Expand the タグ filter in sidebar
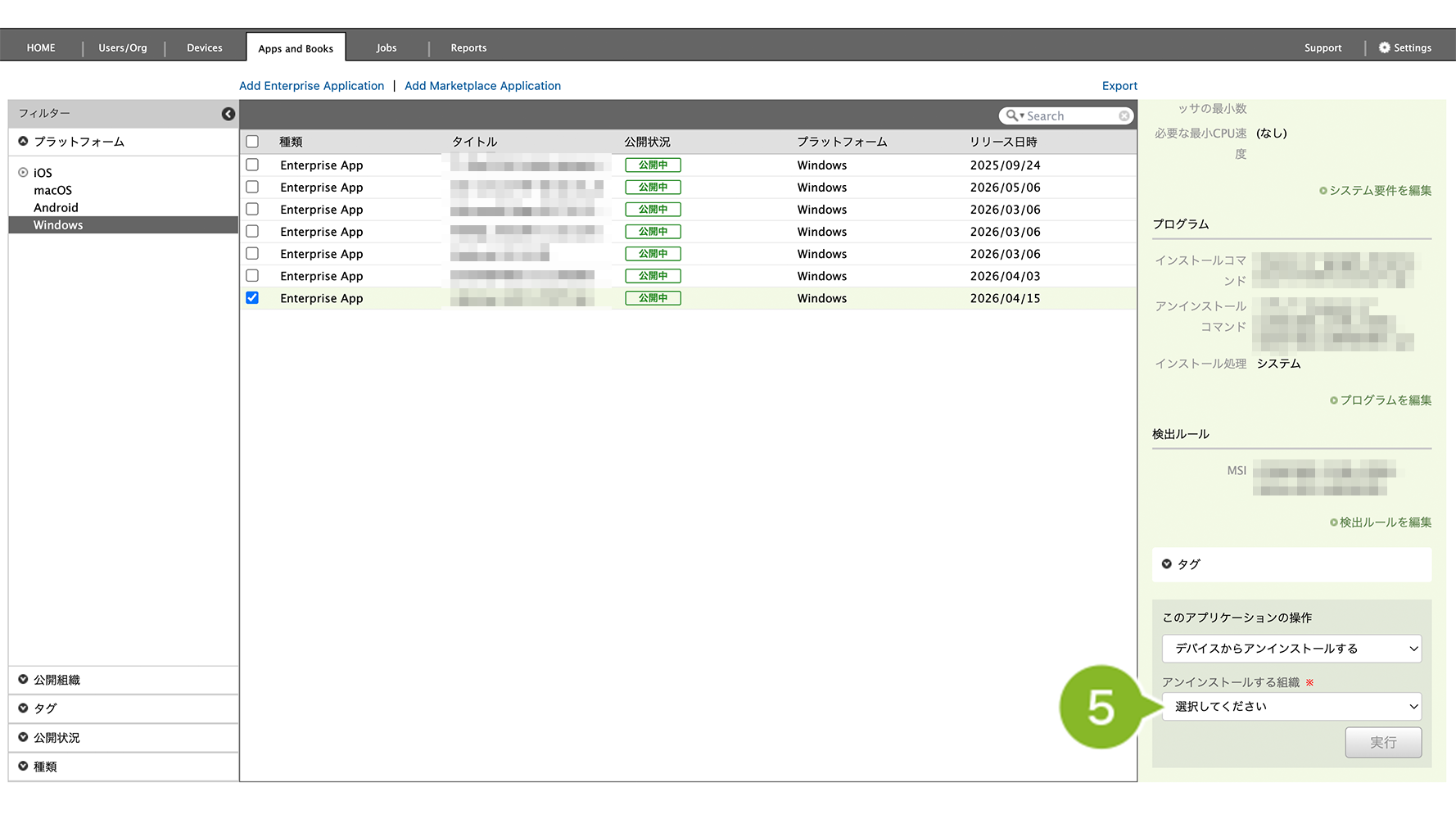Viewport: 1456px width, 819px height. [124, 708]
